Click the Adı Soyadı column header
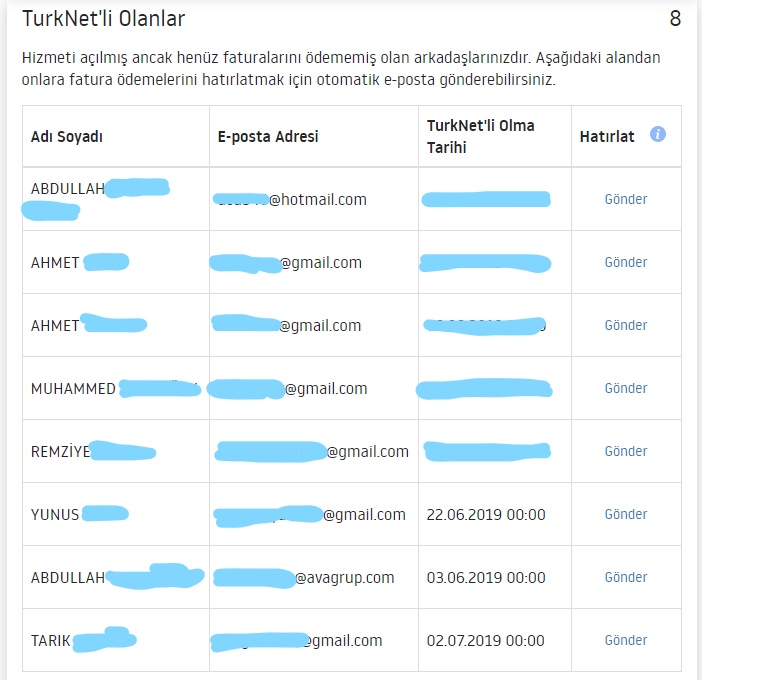Image resolution: width=772 pixels, height=680 pixels. (x=66, y=136)
